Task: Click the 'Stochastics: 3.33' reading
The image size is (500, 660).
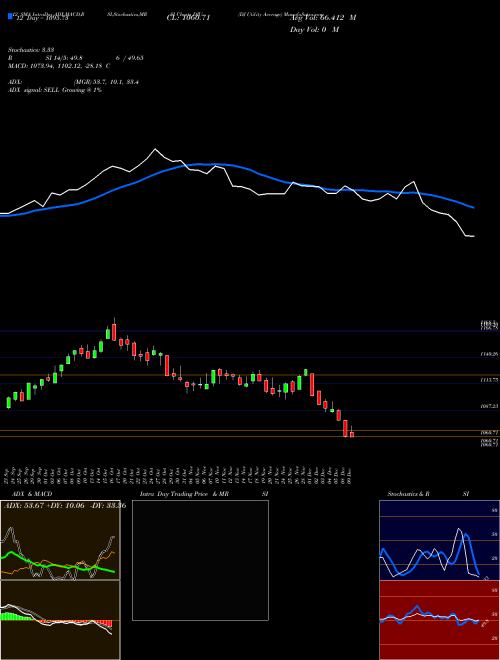Action: pos(31,50)
